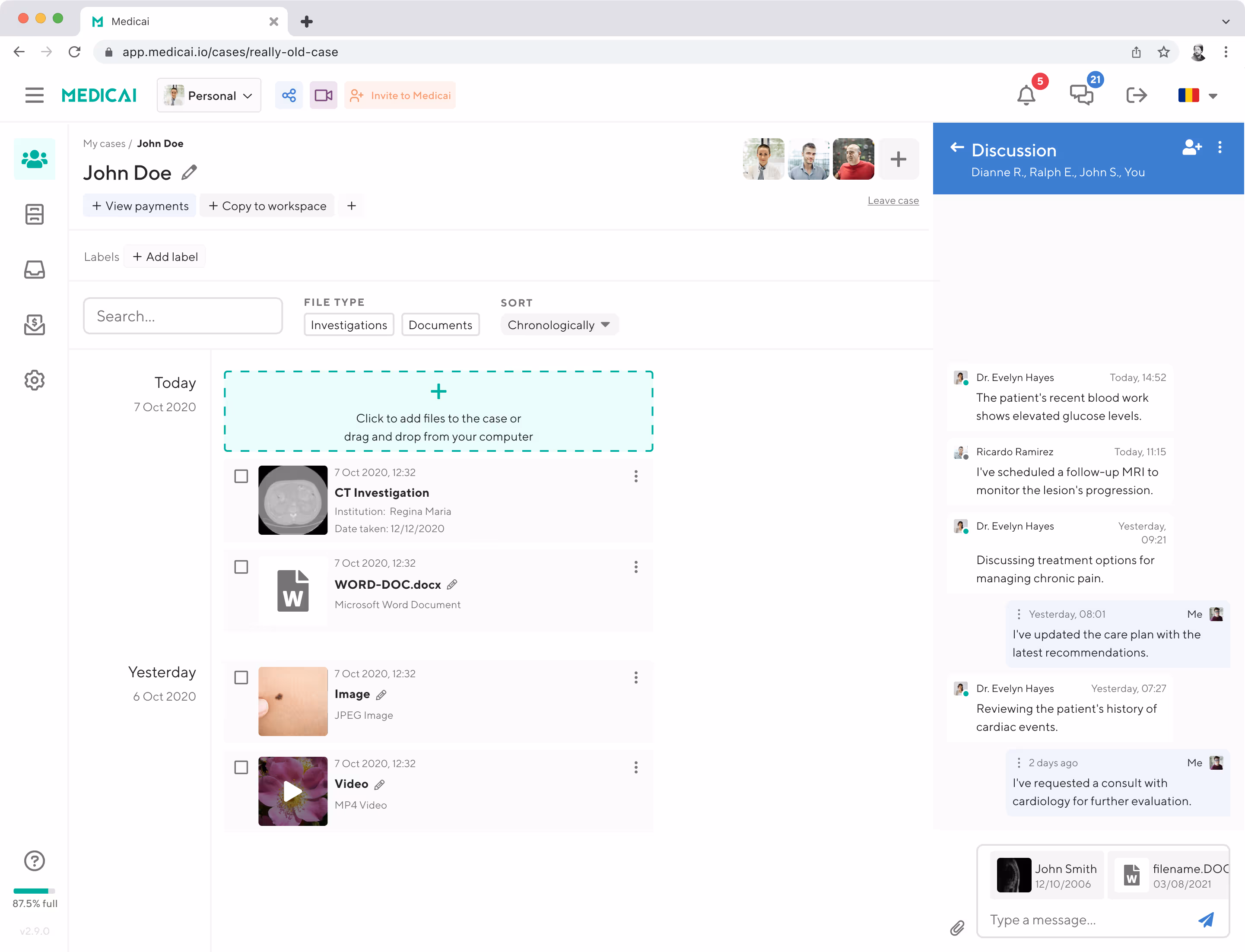Expand the Personal workspace dropdown
The width and height of the screenshot is (1245, 952).
pyautogui.click(x=209, y=96)
